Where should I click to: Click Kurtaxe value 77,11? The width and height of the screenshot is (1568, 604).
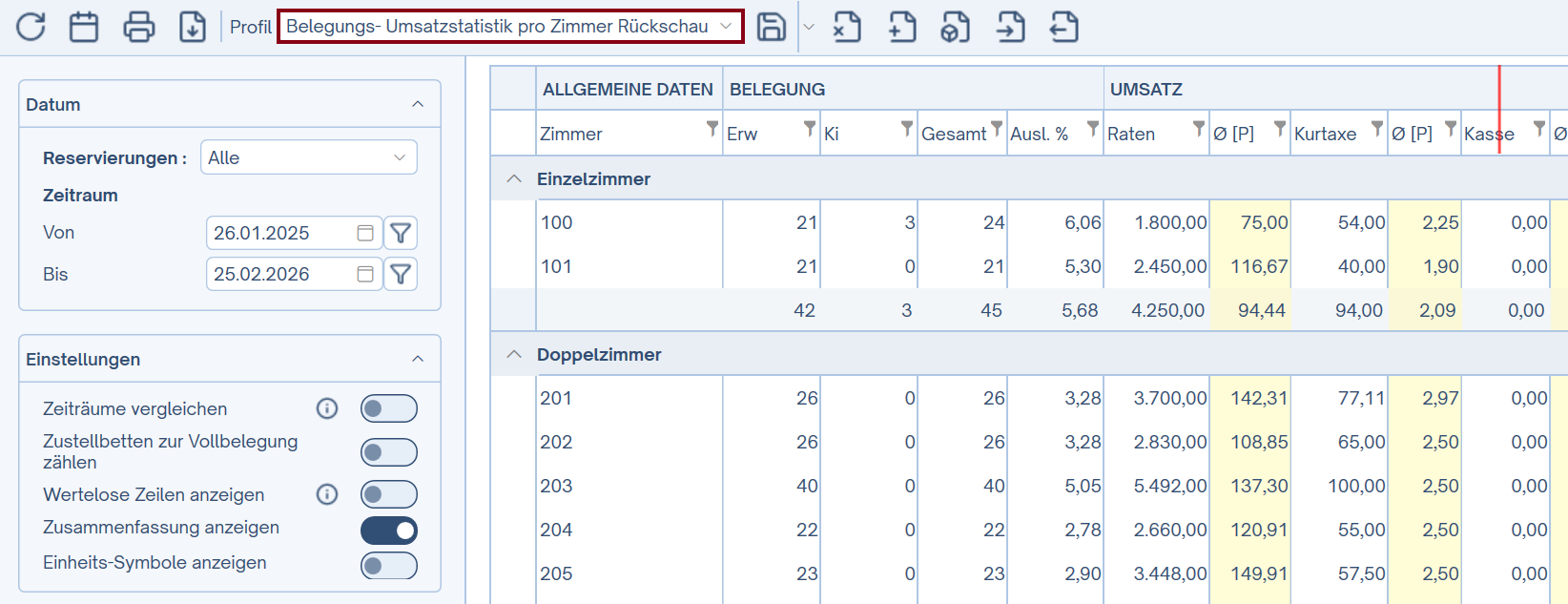(x=1361, y=398)
